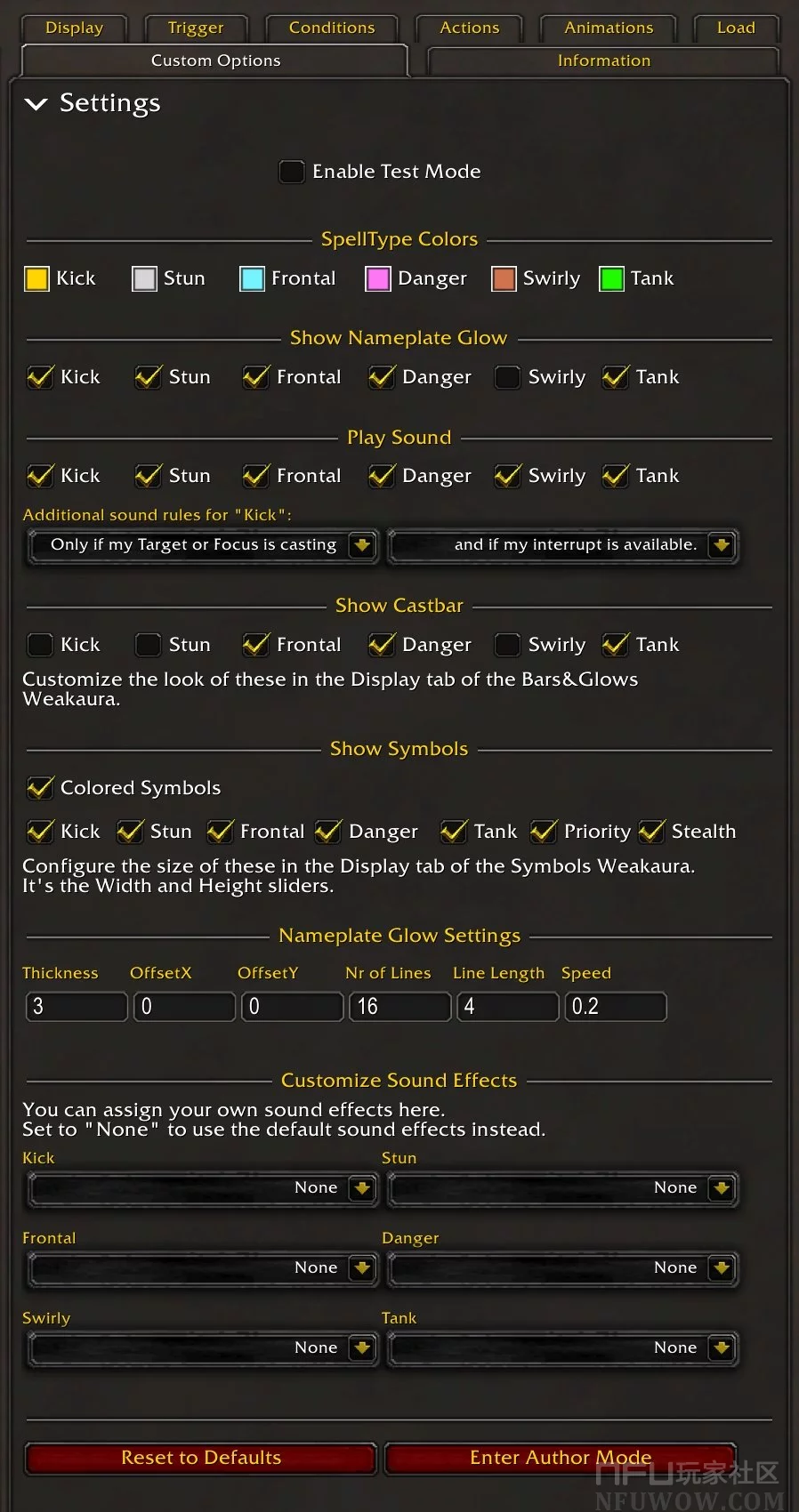
Task: Click the green Tank color swatch
Action: [611, 279]
